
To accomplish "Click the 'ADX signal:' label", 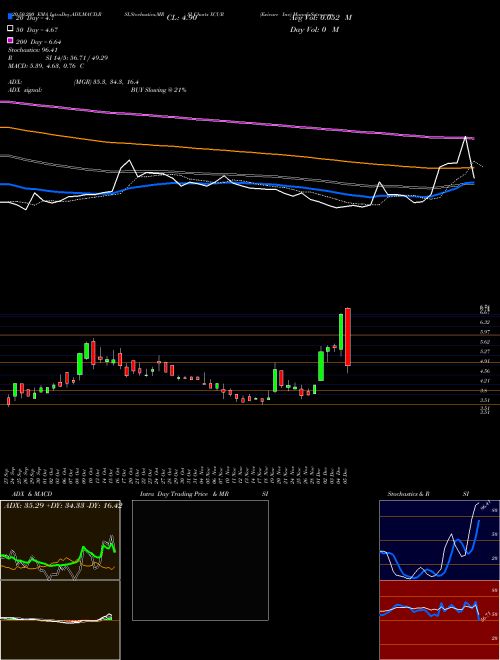I will point(25,90).
